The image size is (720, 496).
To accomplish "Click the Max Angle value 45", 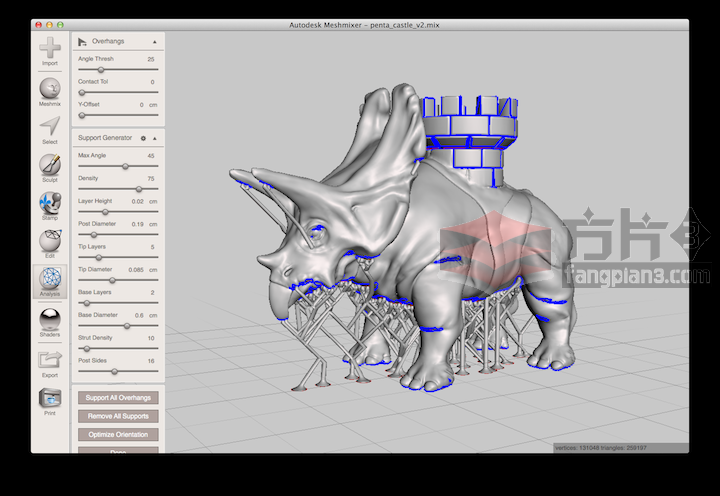I will point(151,156).
